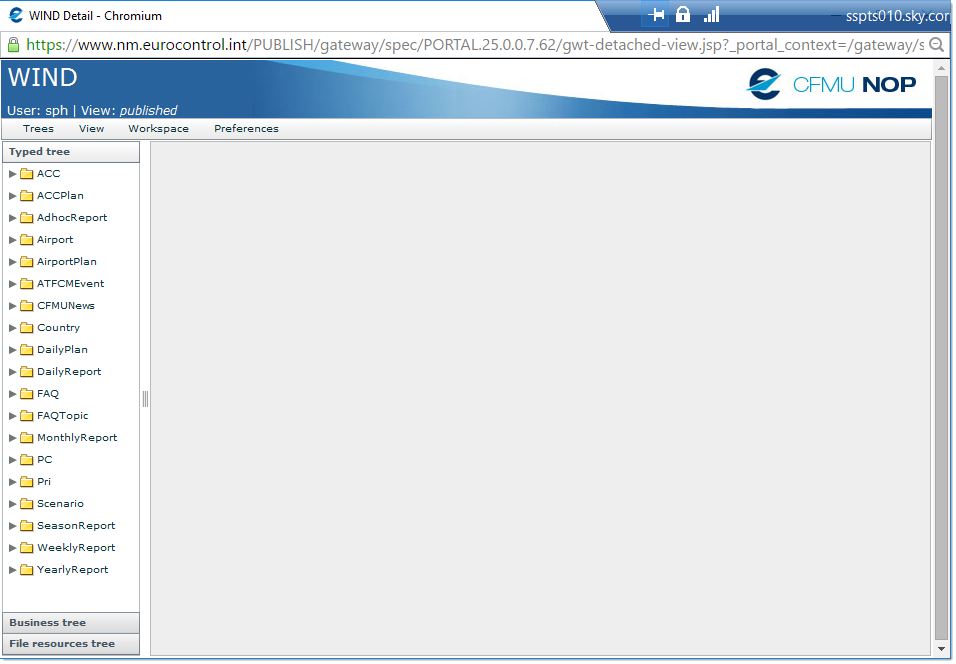Expand the YearlyReport folder arrow
This screenshot has height=664, width=956.
pos(13,570)
